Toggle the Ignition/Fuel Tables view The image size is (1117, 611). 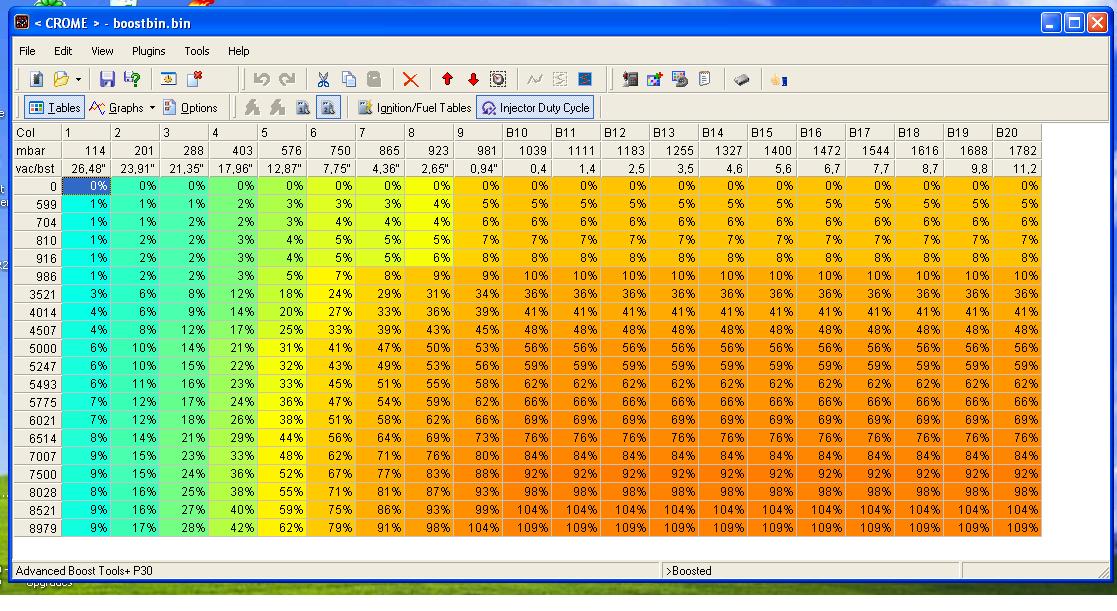(414, 108)
